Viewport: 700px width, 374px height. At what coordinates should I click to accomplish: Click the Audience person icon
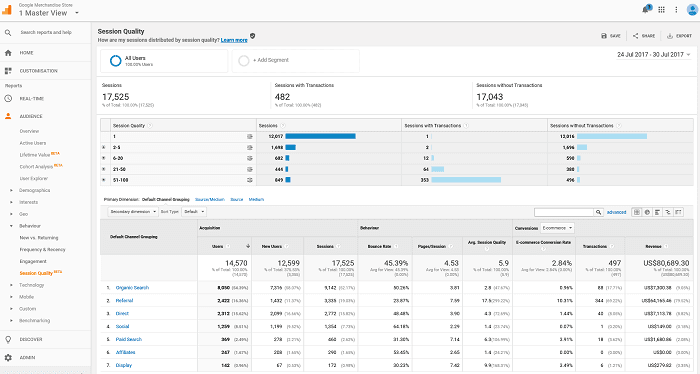tap(8, 116)
